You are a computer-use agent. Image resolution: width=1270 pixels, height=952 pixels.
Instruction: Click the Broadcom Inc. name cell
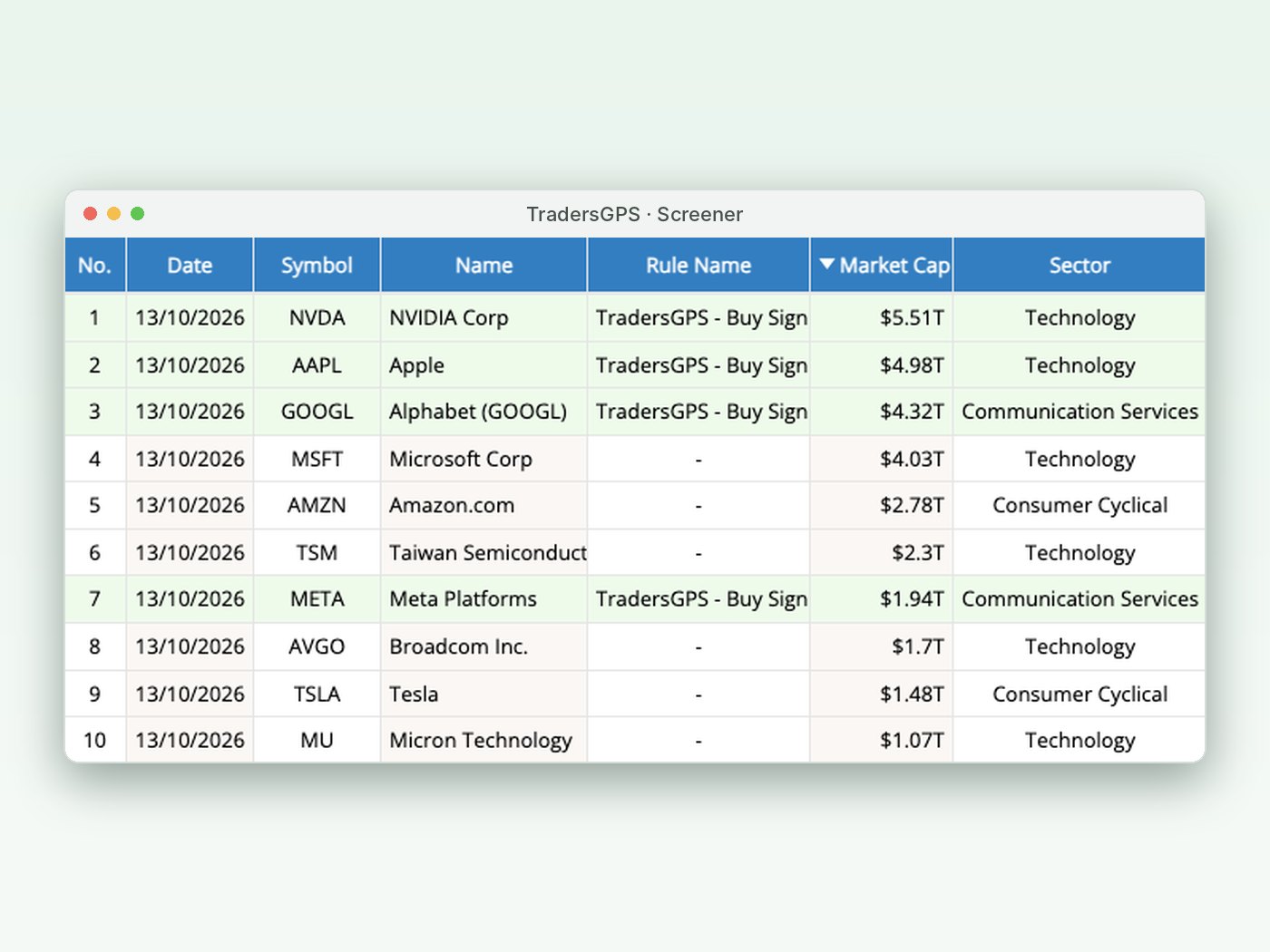[484, 646]
